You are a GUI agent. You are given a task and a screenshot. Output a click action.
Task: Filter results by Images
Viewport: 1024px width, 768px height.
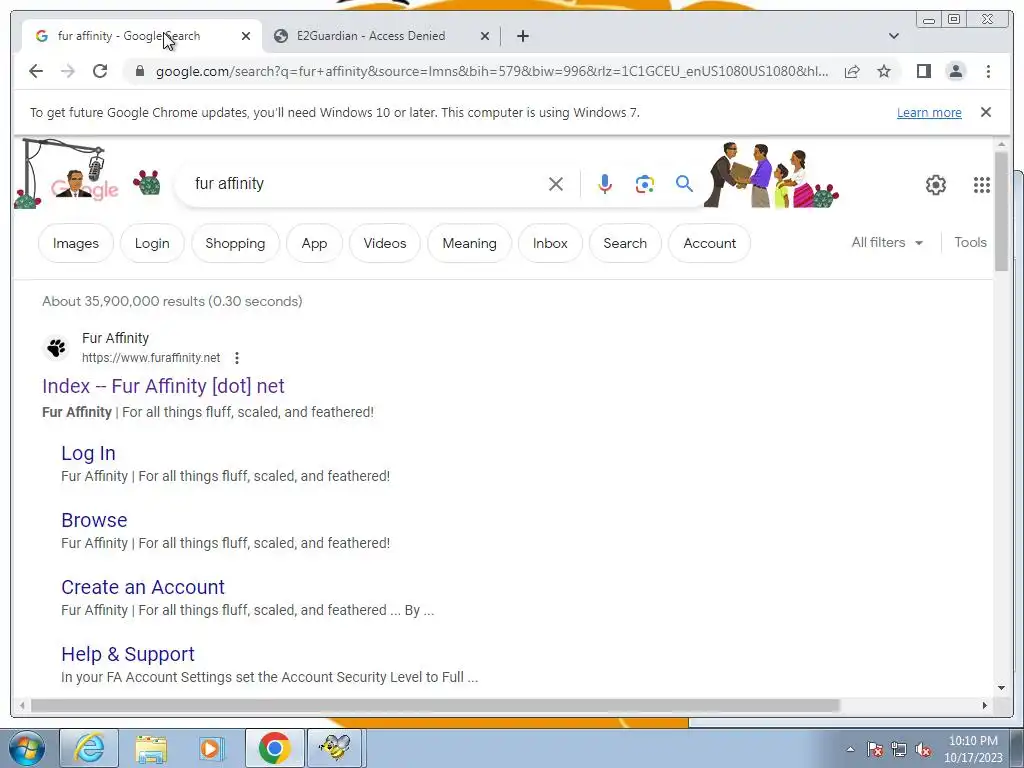(76, 244)
